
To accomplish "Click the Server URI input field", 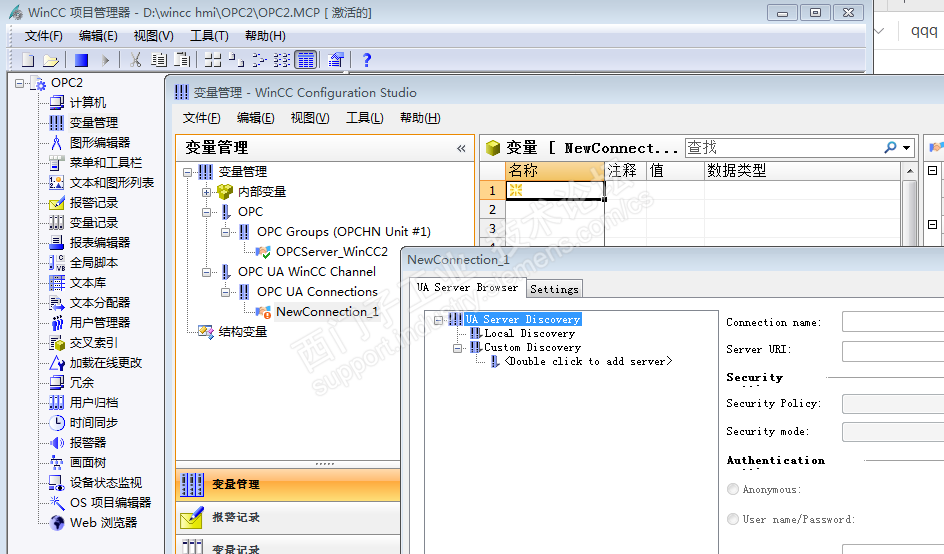I will [893, 351].
